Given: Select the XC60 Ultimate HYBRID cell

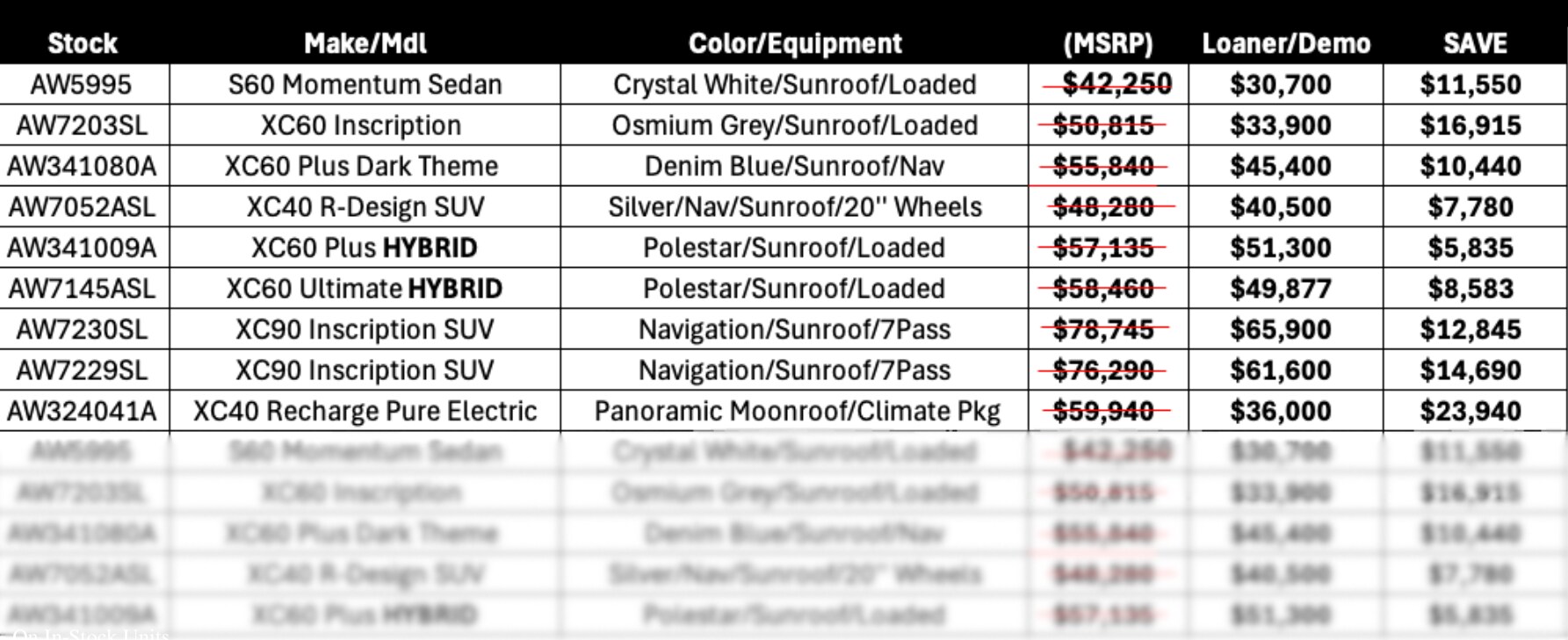Looking at the screenshot, I should tap(365, 289).
